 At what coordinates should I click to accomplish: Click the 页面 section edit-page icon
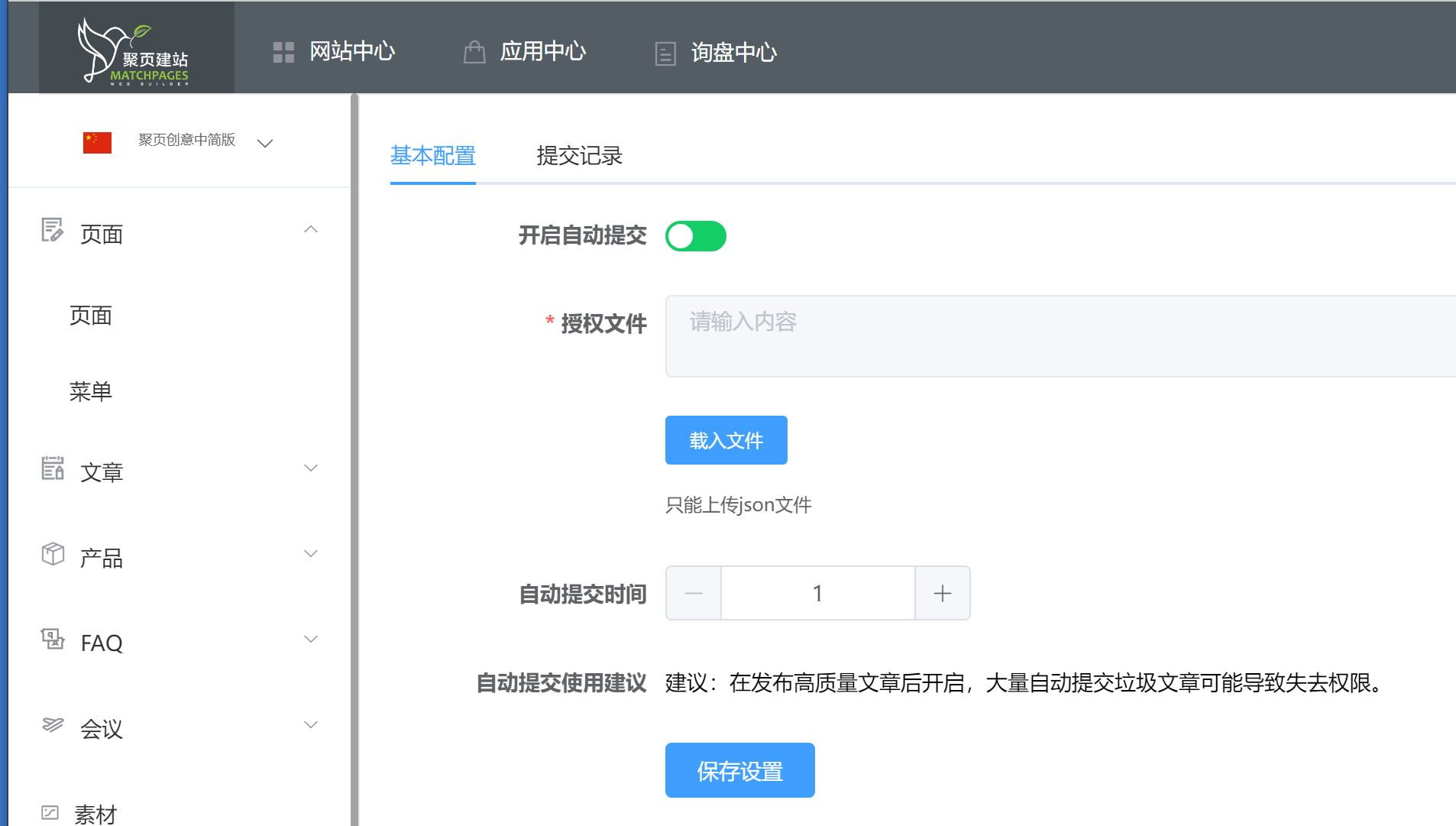click(x=52, y=230)
